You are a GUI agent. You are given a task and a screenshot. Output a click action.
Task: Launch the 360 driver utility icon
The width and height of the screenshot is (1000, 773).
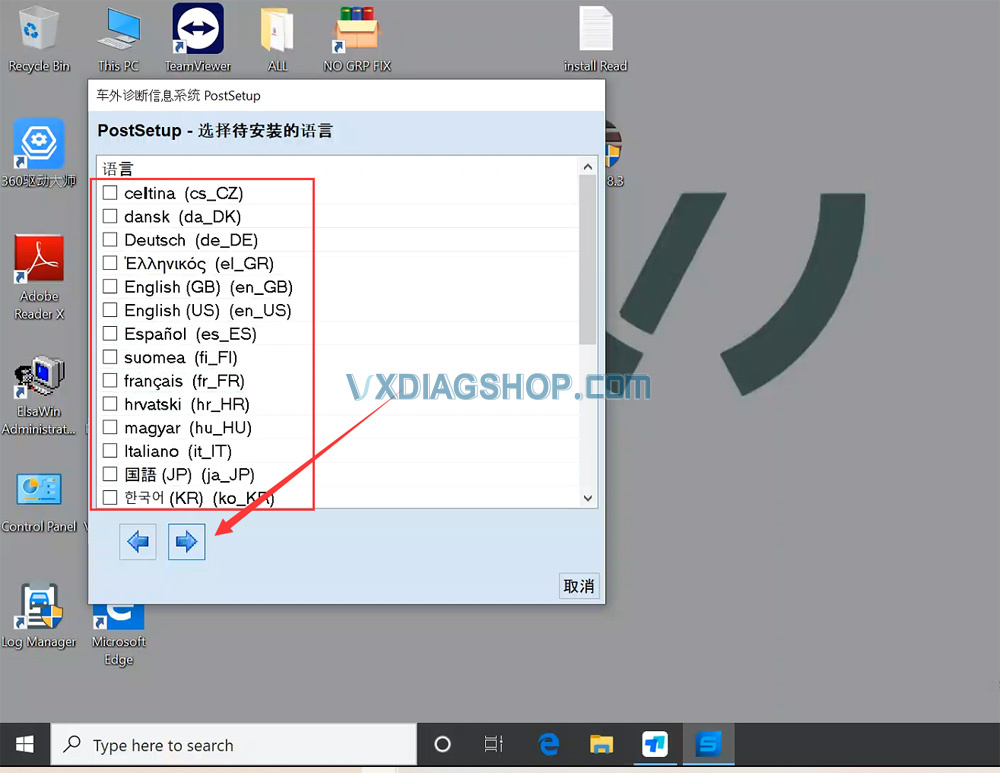[38, 145]
